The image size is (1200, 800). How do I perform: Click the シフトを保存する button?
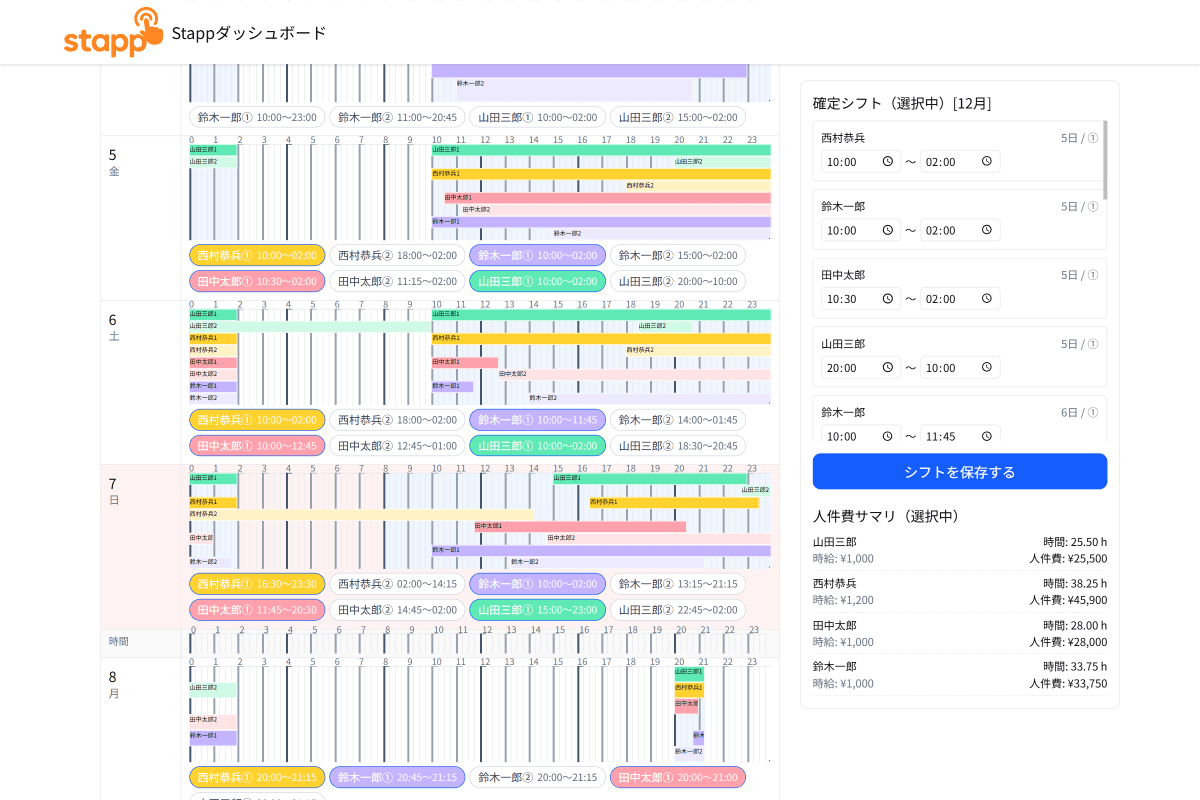(959, 471)
